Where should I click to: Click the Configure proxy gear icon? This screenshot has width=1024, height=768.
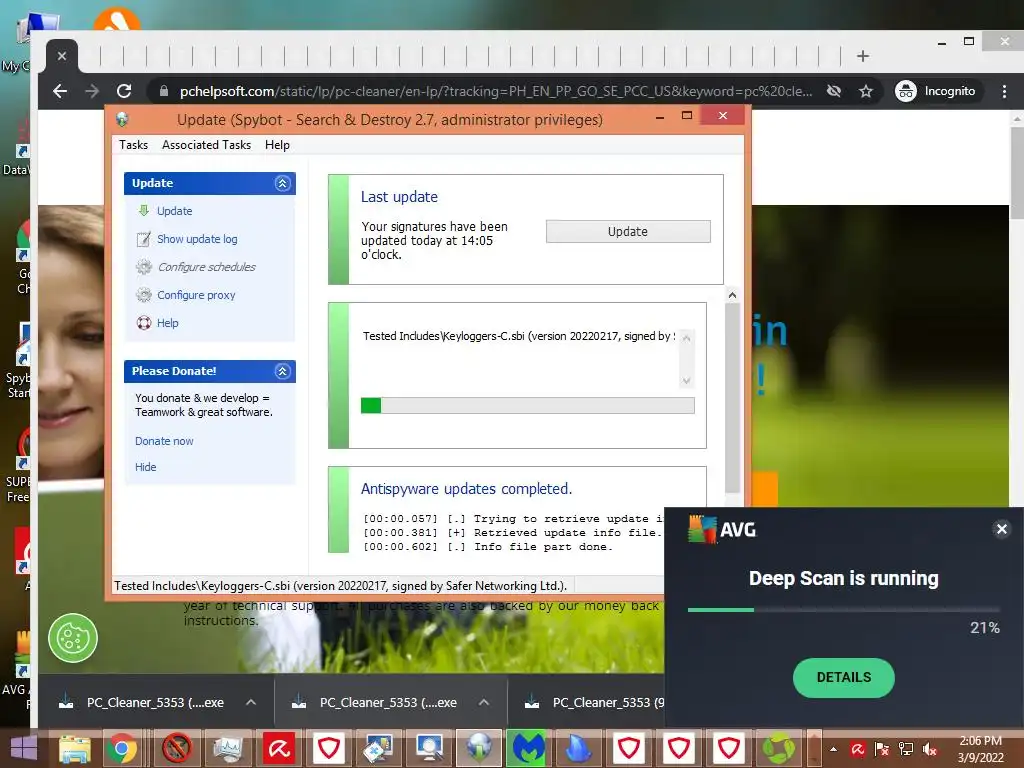[x=144, y=295]
